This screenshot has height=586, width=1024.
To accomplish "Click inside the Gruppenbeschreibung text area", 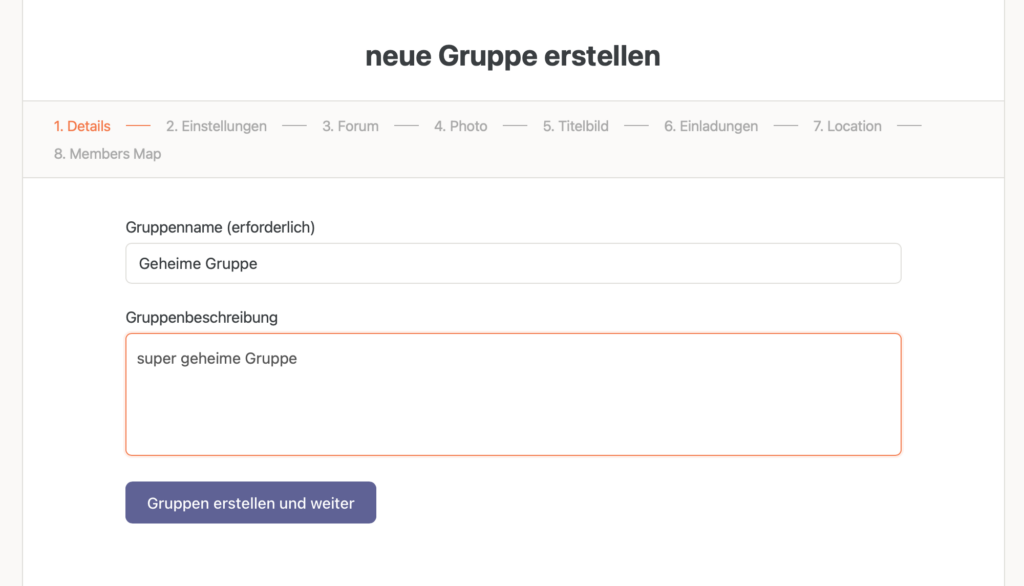I will point(513,410).
